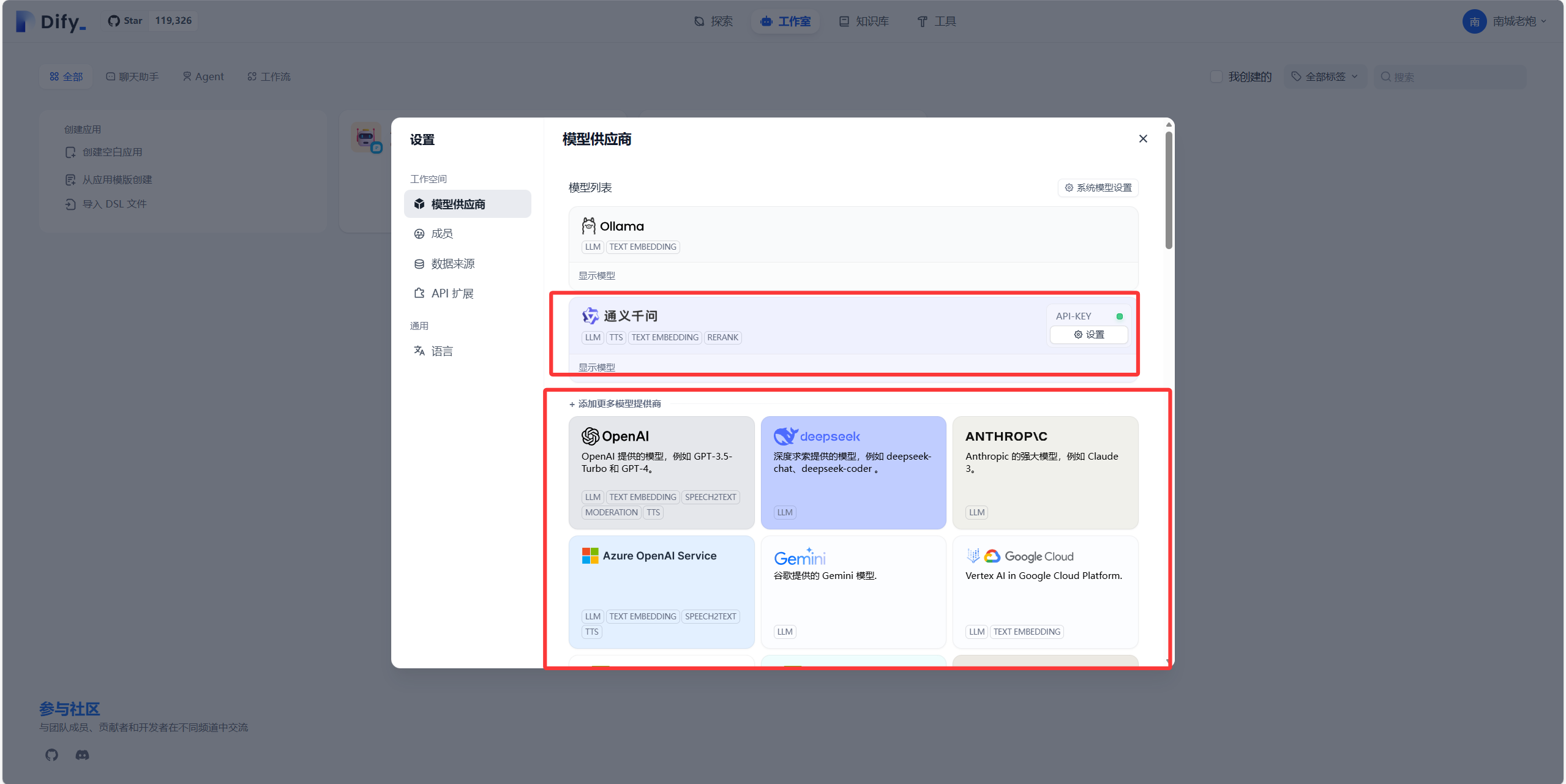Screen dimensions: 1566x784
Task: Open 系统模型设置
Action: point(1098,188)
